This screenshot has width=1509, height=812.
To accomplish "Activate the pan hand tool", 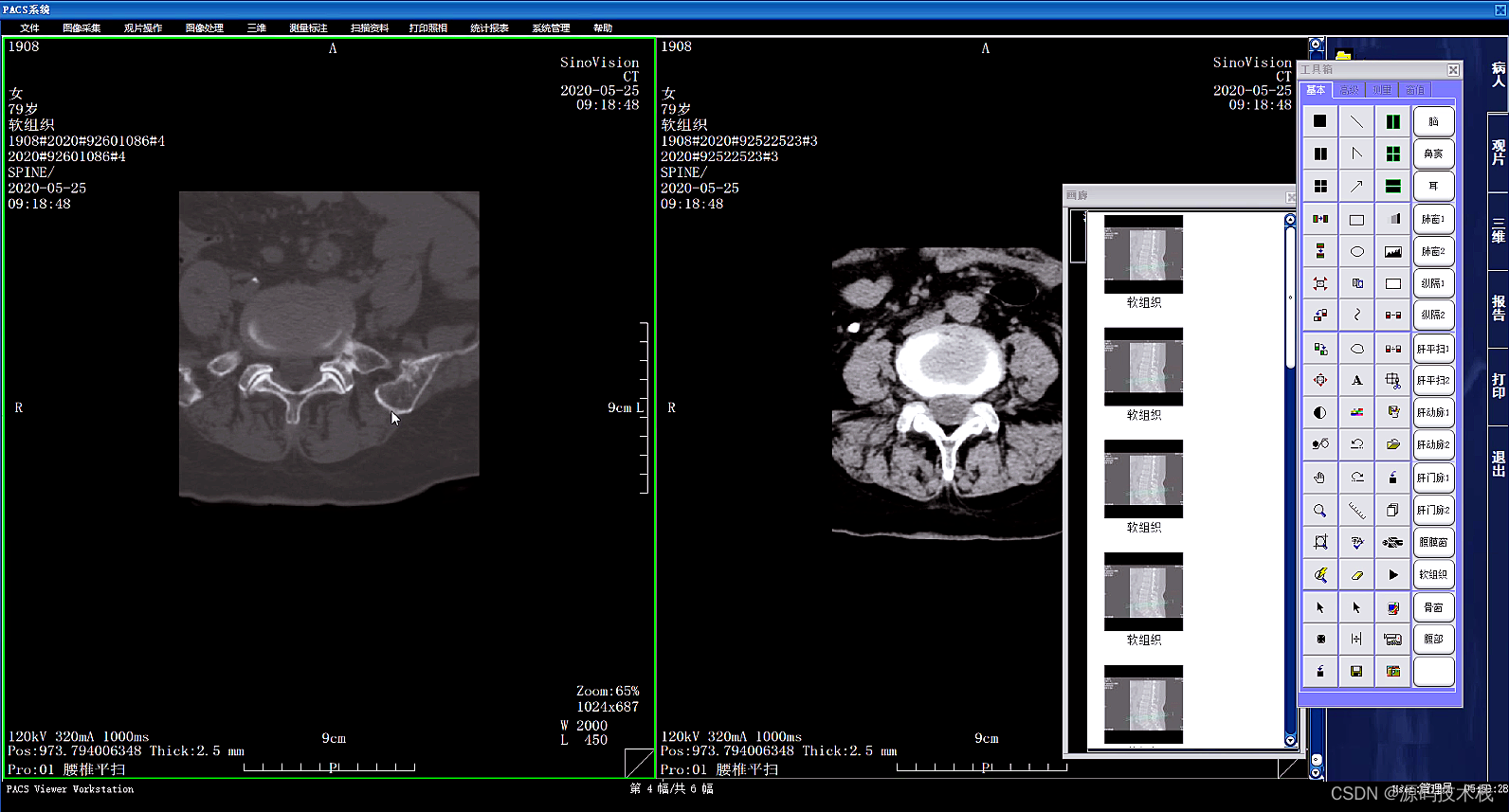I will 1319,478.
